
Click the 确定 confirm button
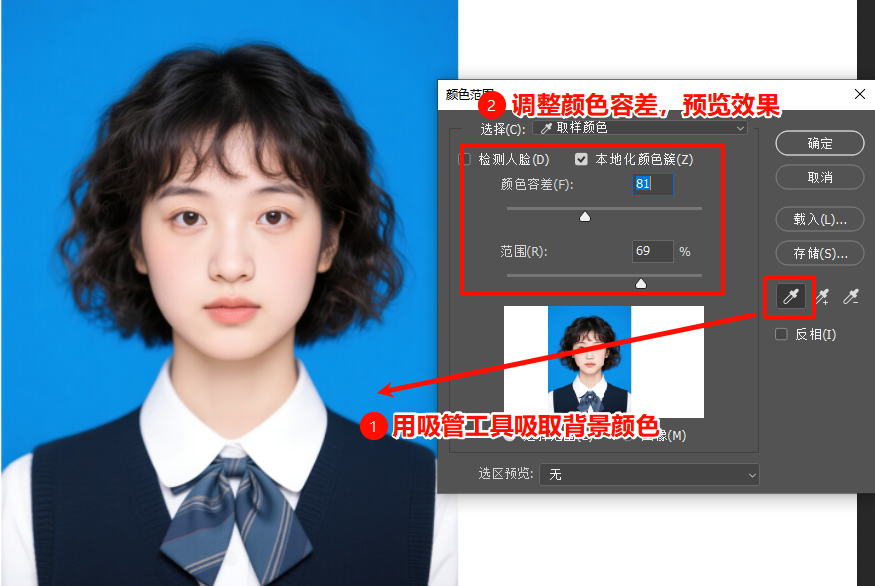click(820, 143)
